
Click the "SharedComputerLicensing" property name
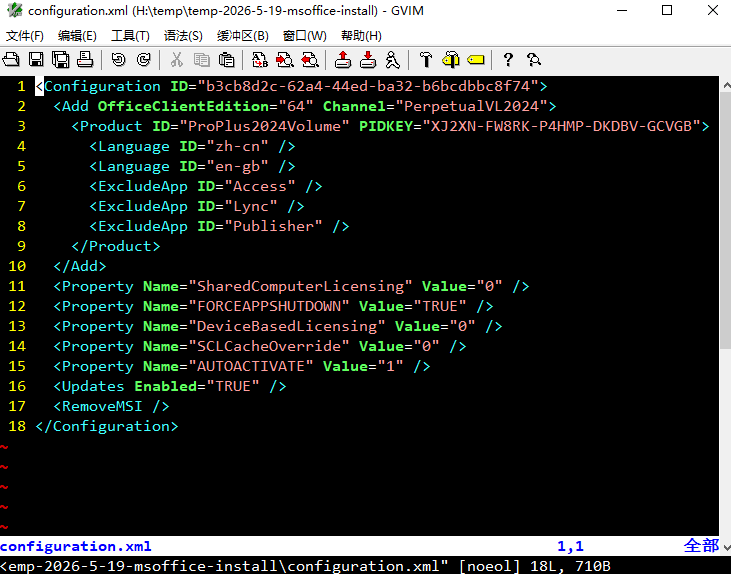click(300, 286)
